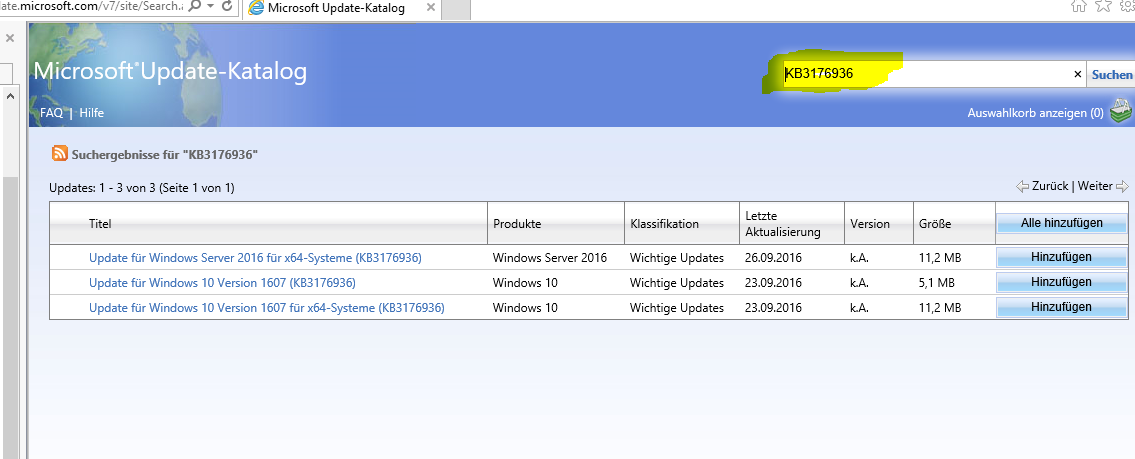Clear the search box with the X
1135x459 pixels.
[x=1077, y=74]
